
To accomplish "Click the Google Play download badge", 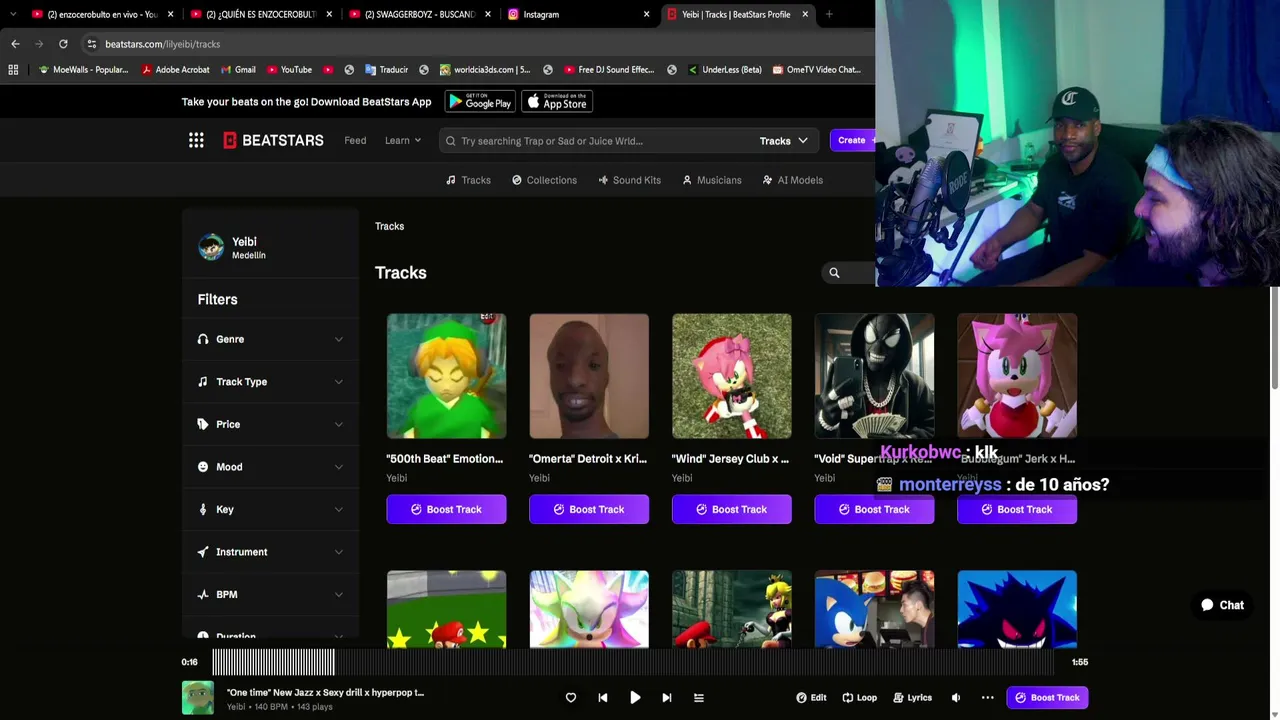I will [480, 101].
